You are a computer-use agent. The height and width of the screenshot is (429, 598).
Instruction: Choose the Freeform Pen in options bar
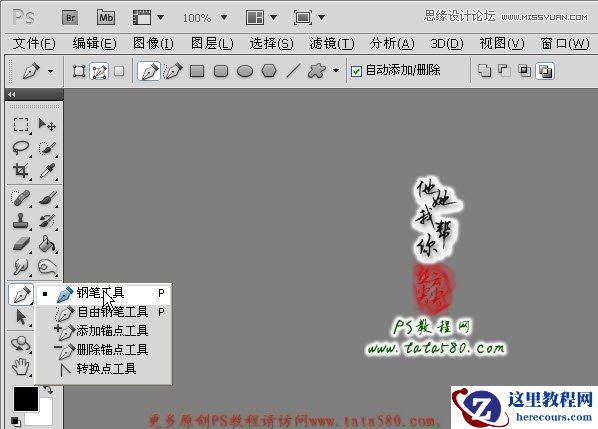point(173,71)
